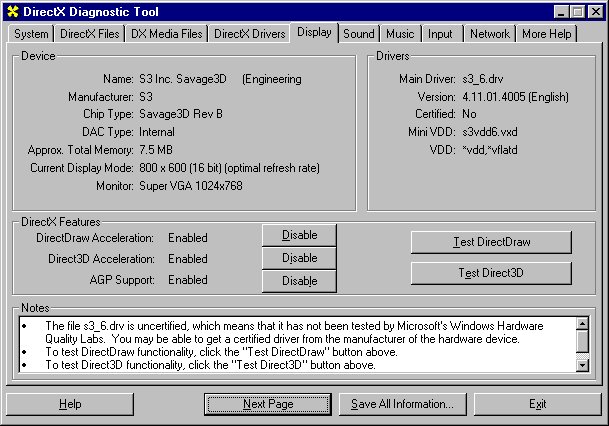Click the device name 'S3 Inc. Savage3D'
Screen dimensions: 609x426
pos(183,79)
